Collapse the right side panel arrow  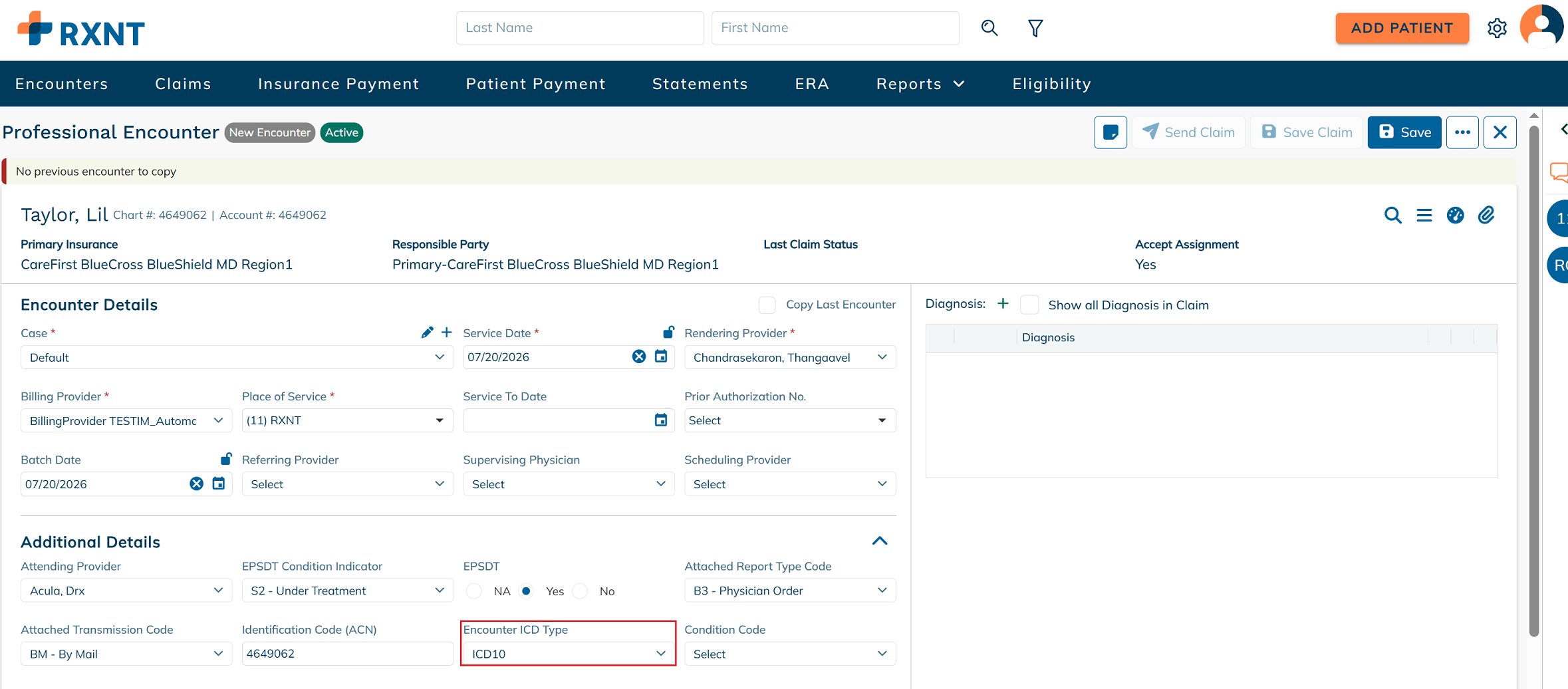(x=1563, y=129)
